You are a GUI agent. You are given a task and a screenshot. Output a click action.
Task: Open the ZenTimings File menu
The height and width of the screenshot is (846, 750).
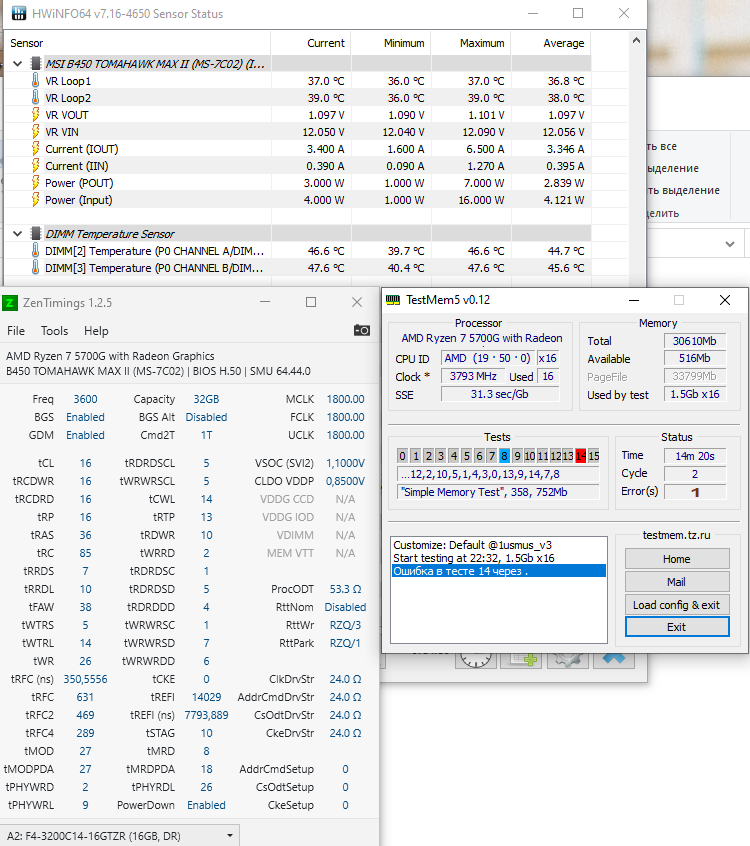tap(16, 331)
